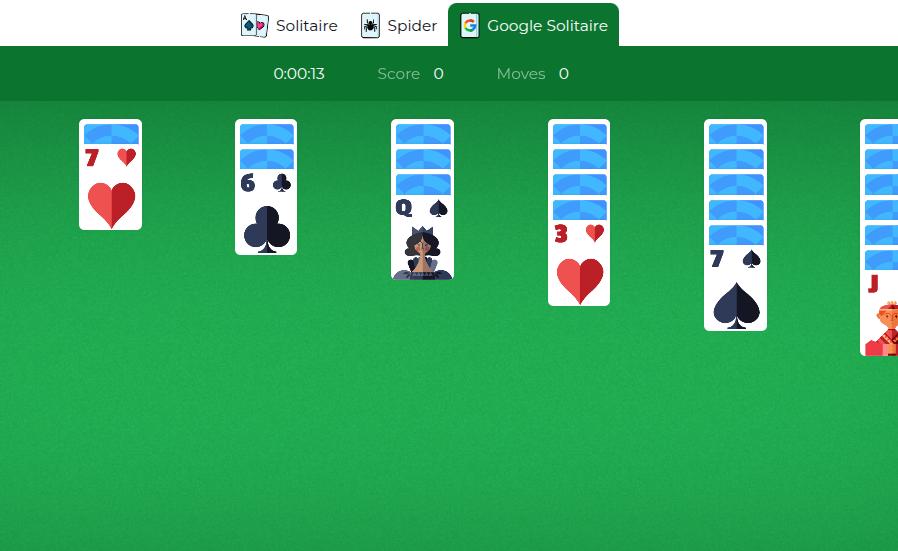
Task: Click the Google logo card icon
Action: (470, 25)
